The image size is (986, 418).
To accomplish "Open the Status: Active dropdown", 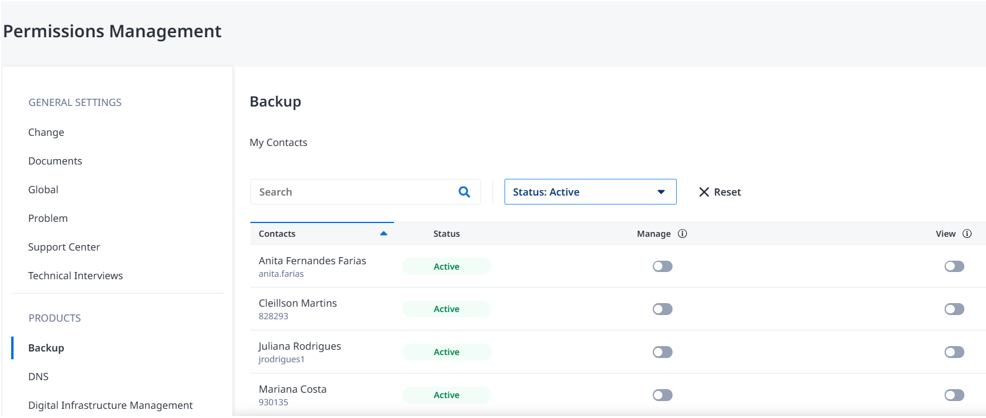I will coord(590,192).
